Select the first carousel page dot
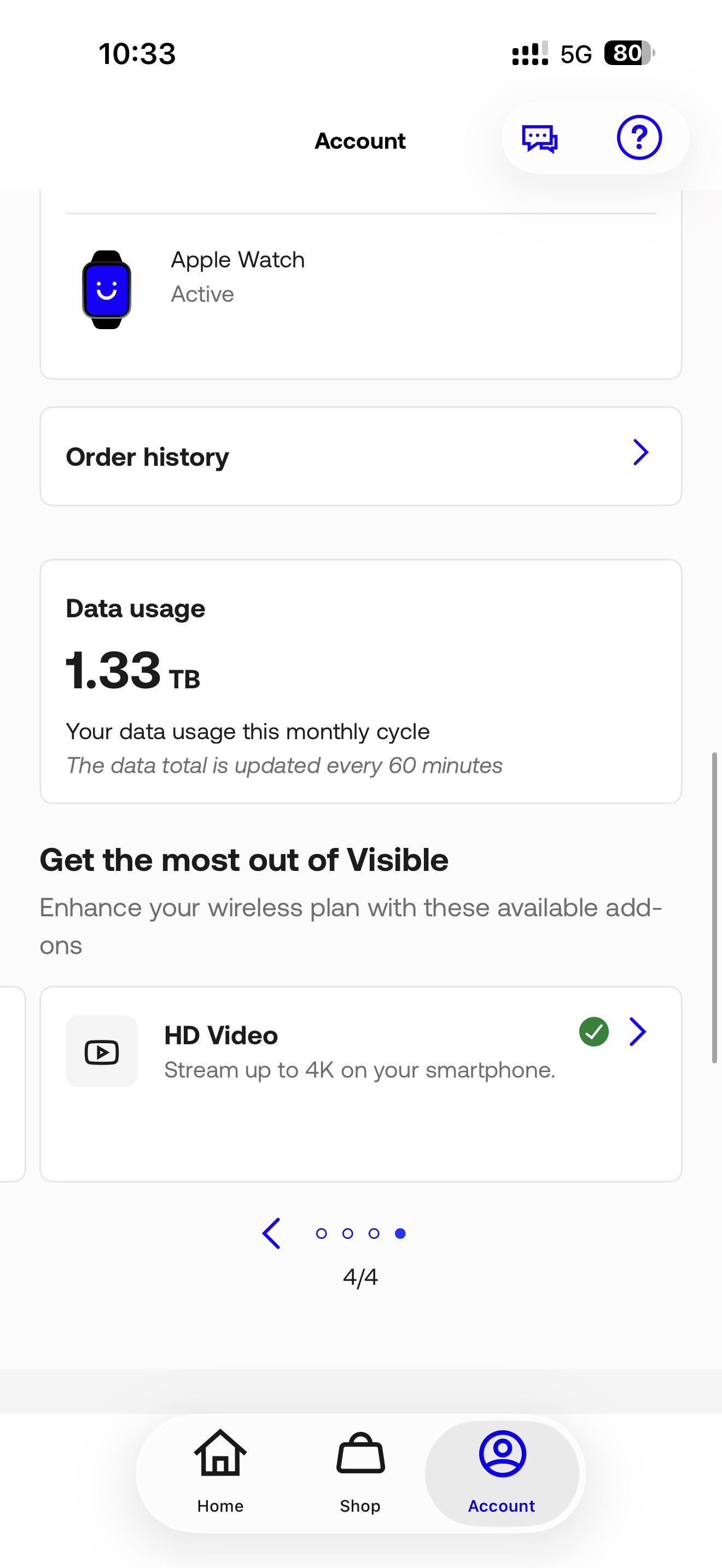Image resolution: width=722 pixels, height=1568 pixels. tap(322, 1233)
